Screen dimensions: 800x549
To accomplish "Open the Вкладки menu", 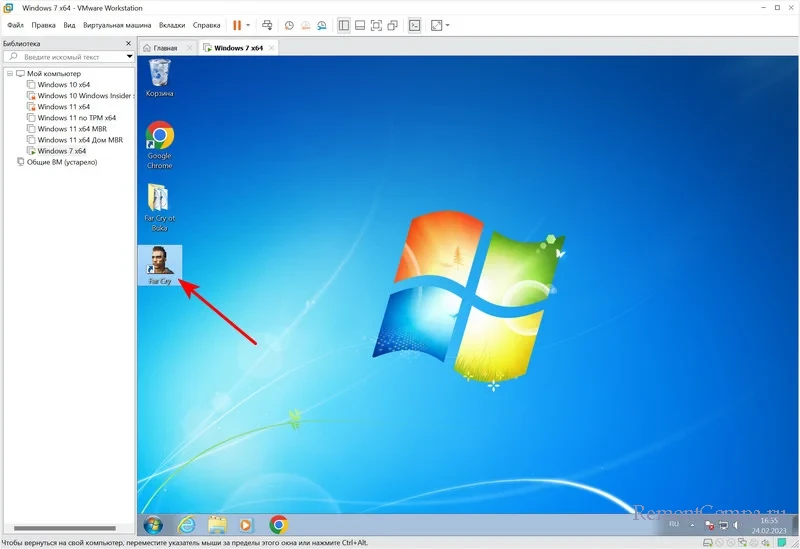I will [172, 25].
